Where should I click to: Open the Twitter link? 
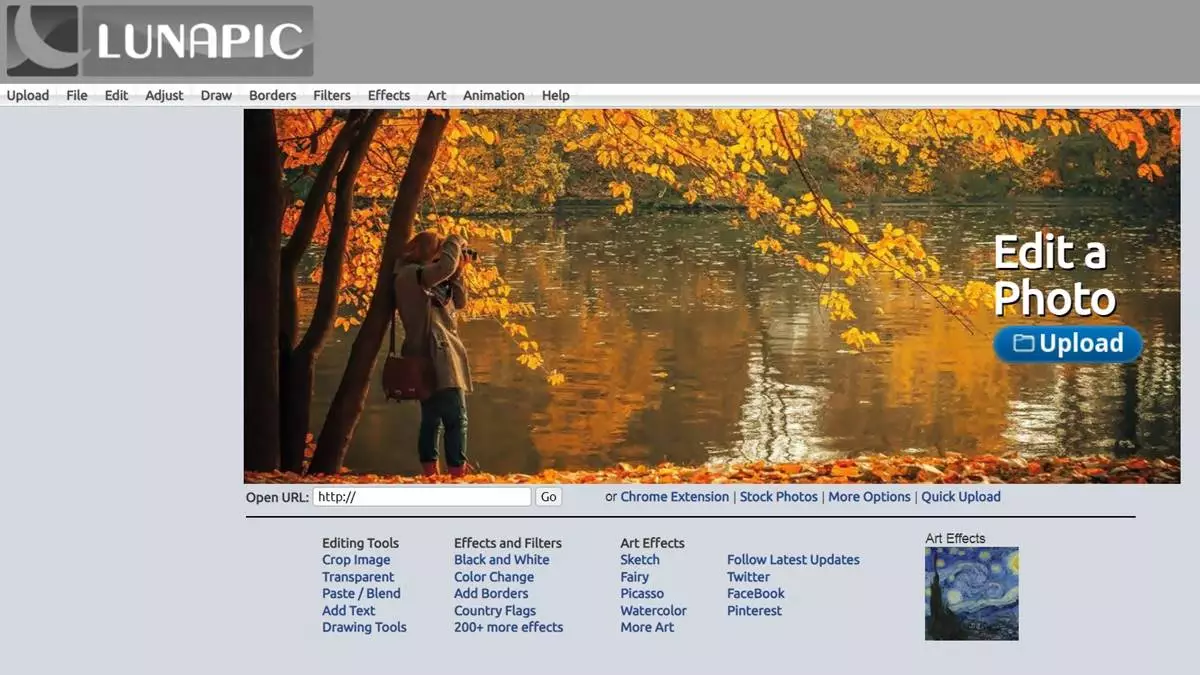click(x=749, y=577)
